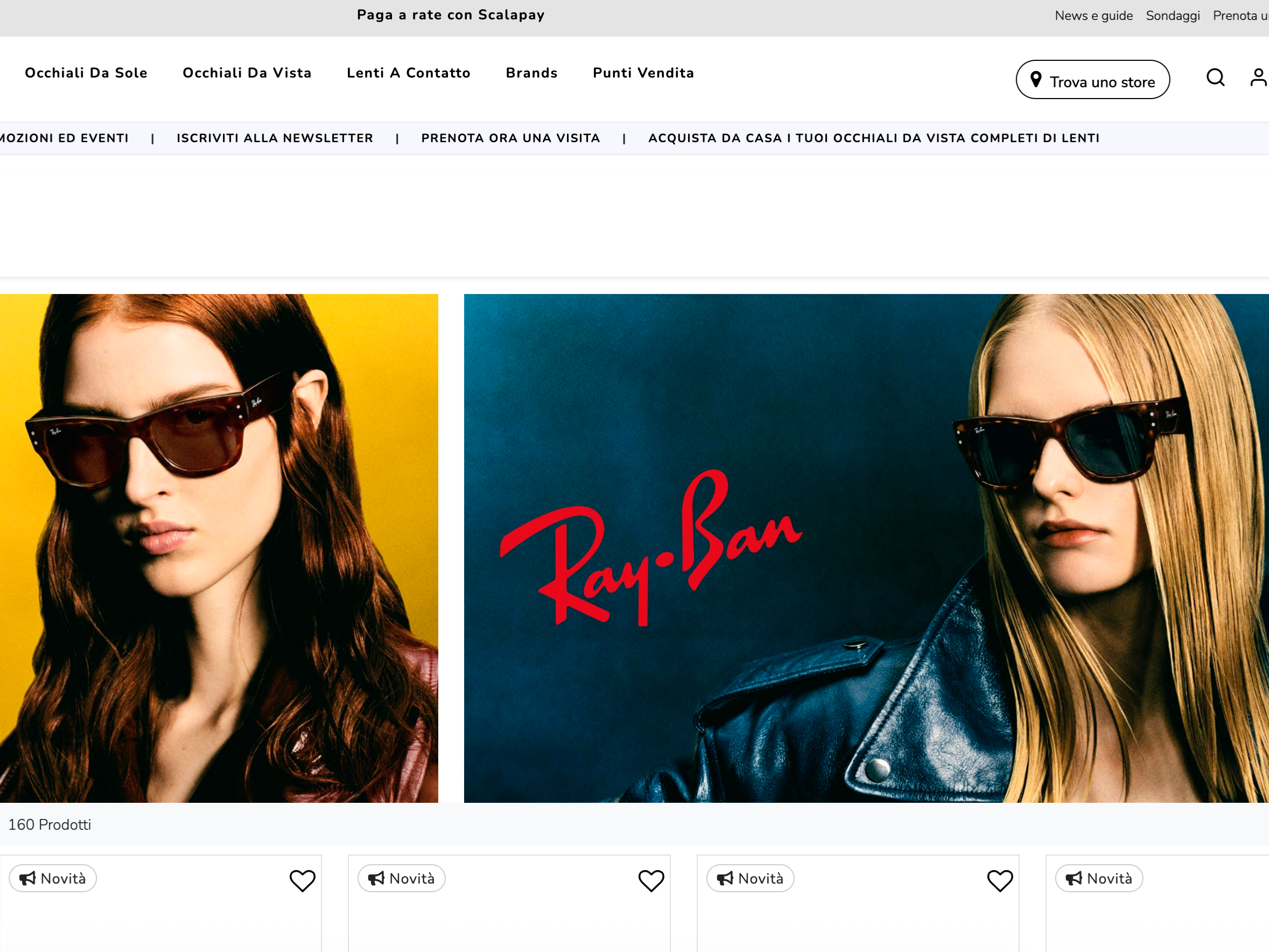
Task: Open News e guide link
Action: 1094,16
